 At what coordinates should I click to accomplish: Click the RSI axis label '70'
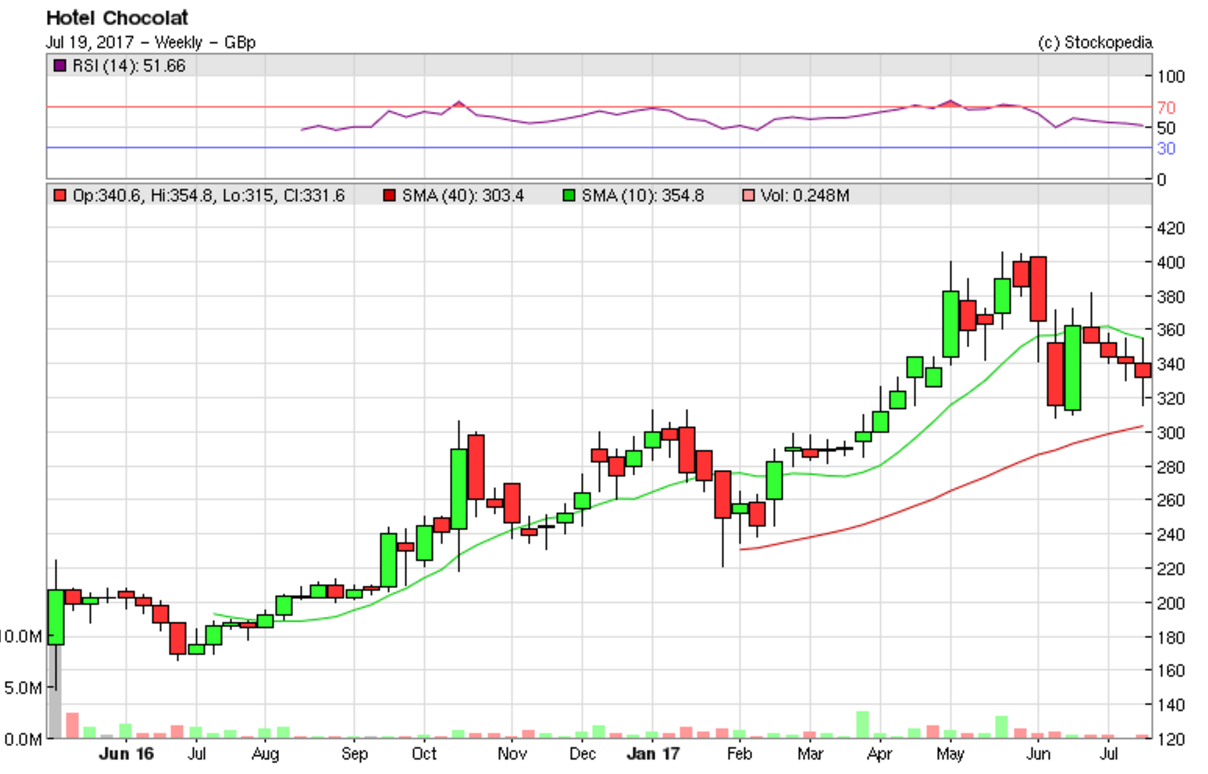1166,108
